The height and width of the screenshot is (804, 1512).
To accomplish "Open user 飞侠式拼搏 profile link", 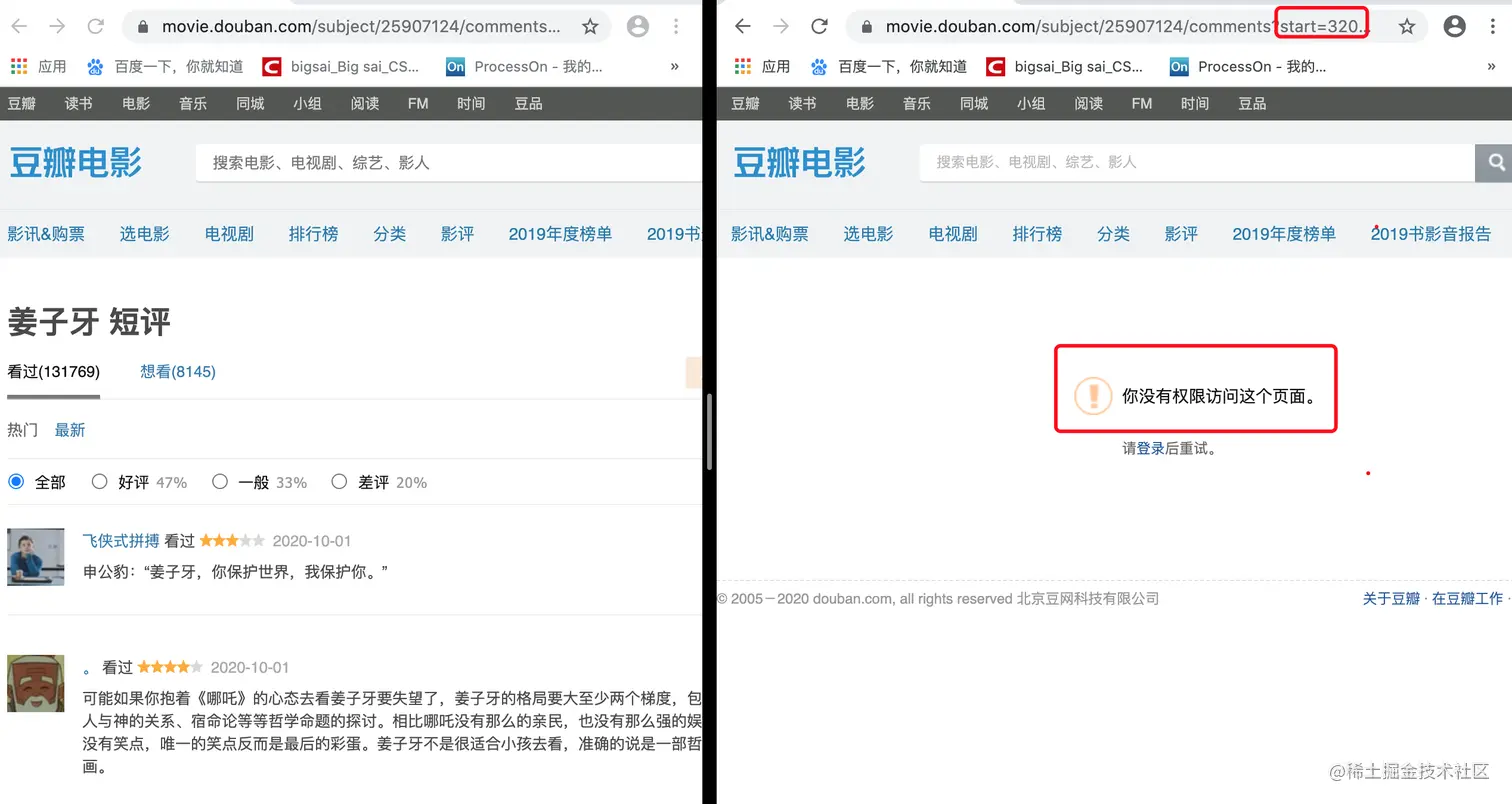I will point(121,541).
